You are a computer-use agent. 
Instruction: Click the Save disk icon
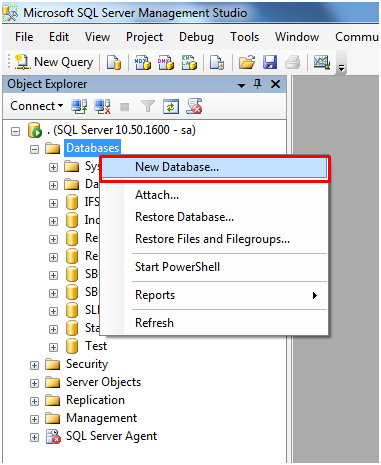coord(270,62)
